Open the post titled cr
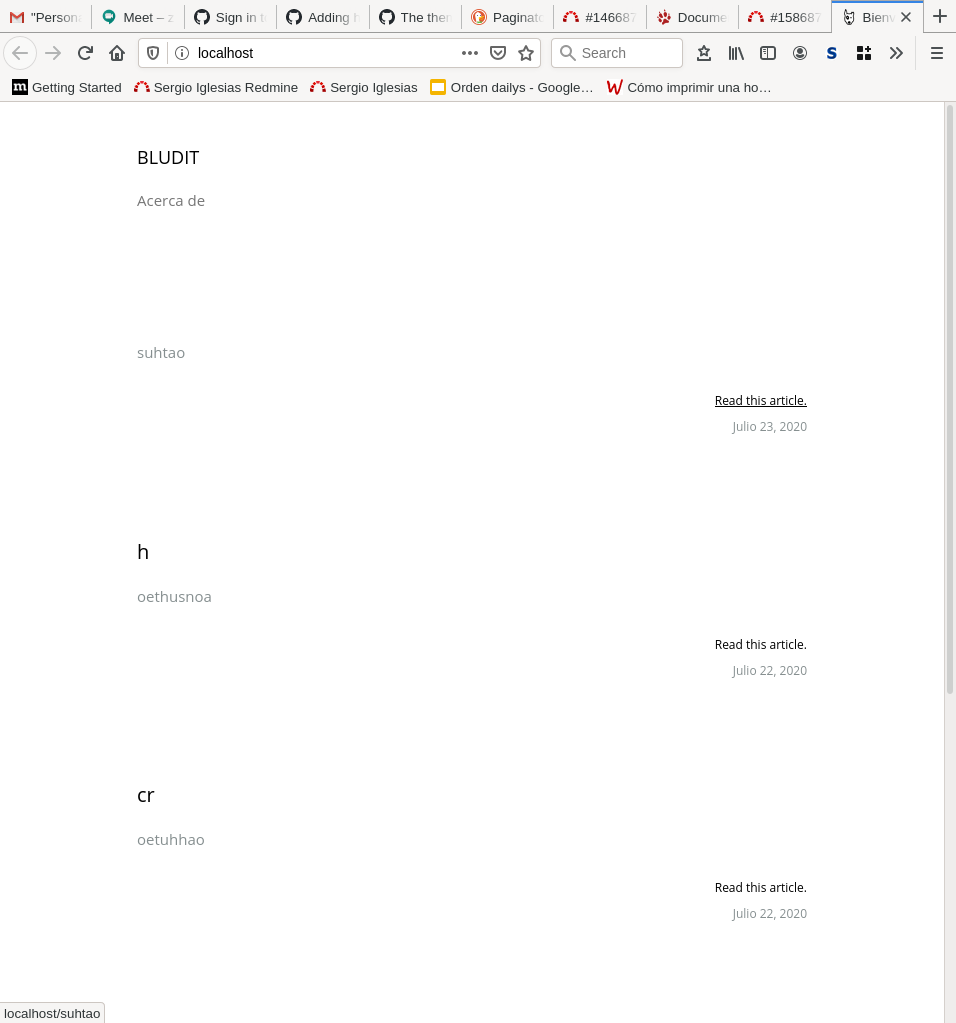The width and height of the screenshot is (956, 1023). [146, 795]
